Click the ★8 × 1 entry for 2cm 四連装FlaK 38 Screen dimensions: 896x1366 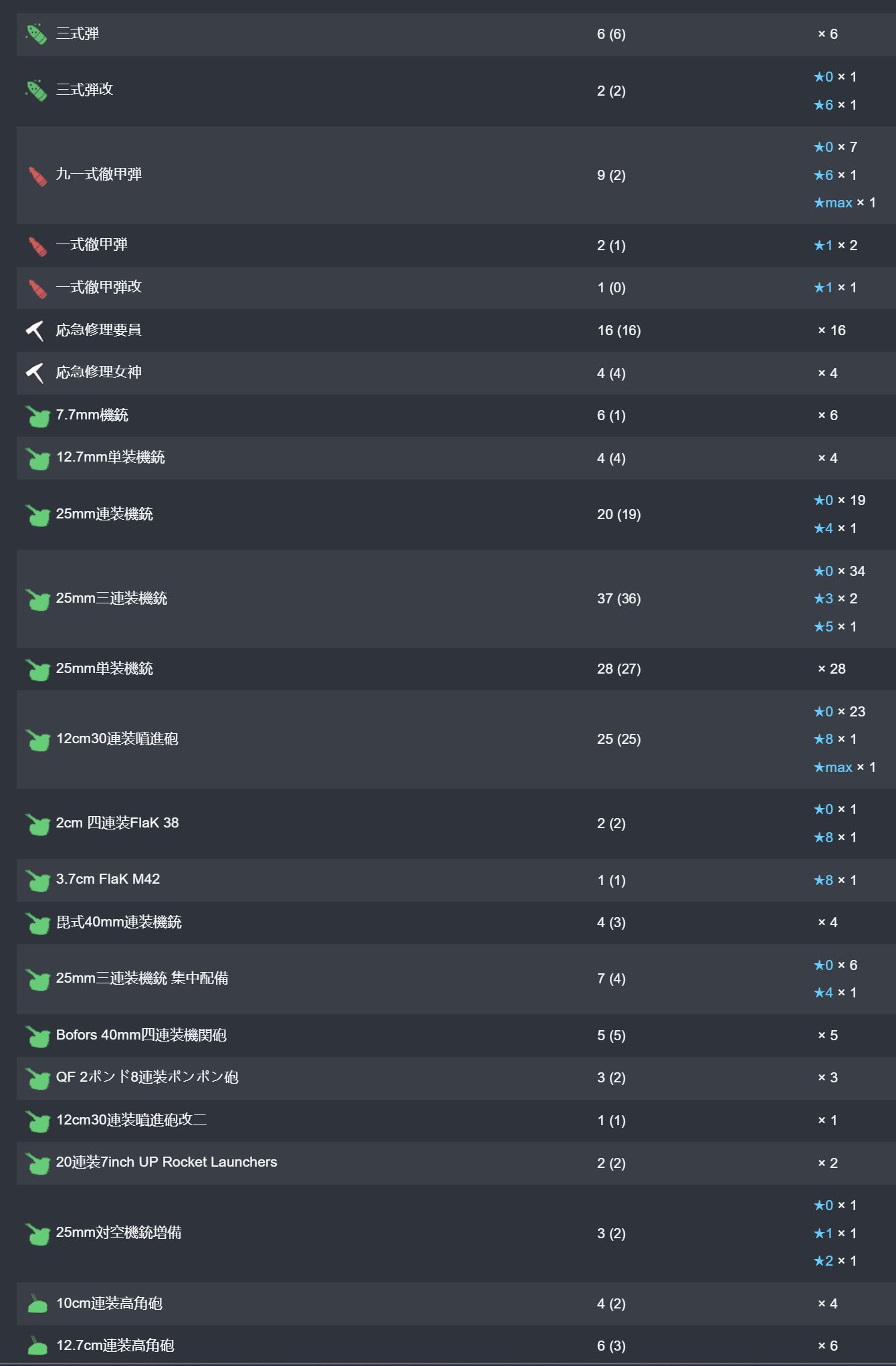point(834,838)
